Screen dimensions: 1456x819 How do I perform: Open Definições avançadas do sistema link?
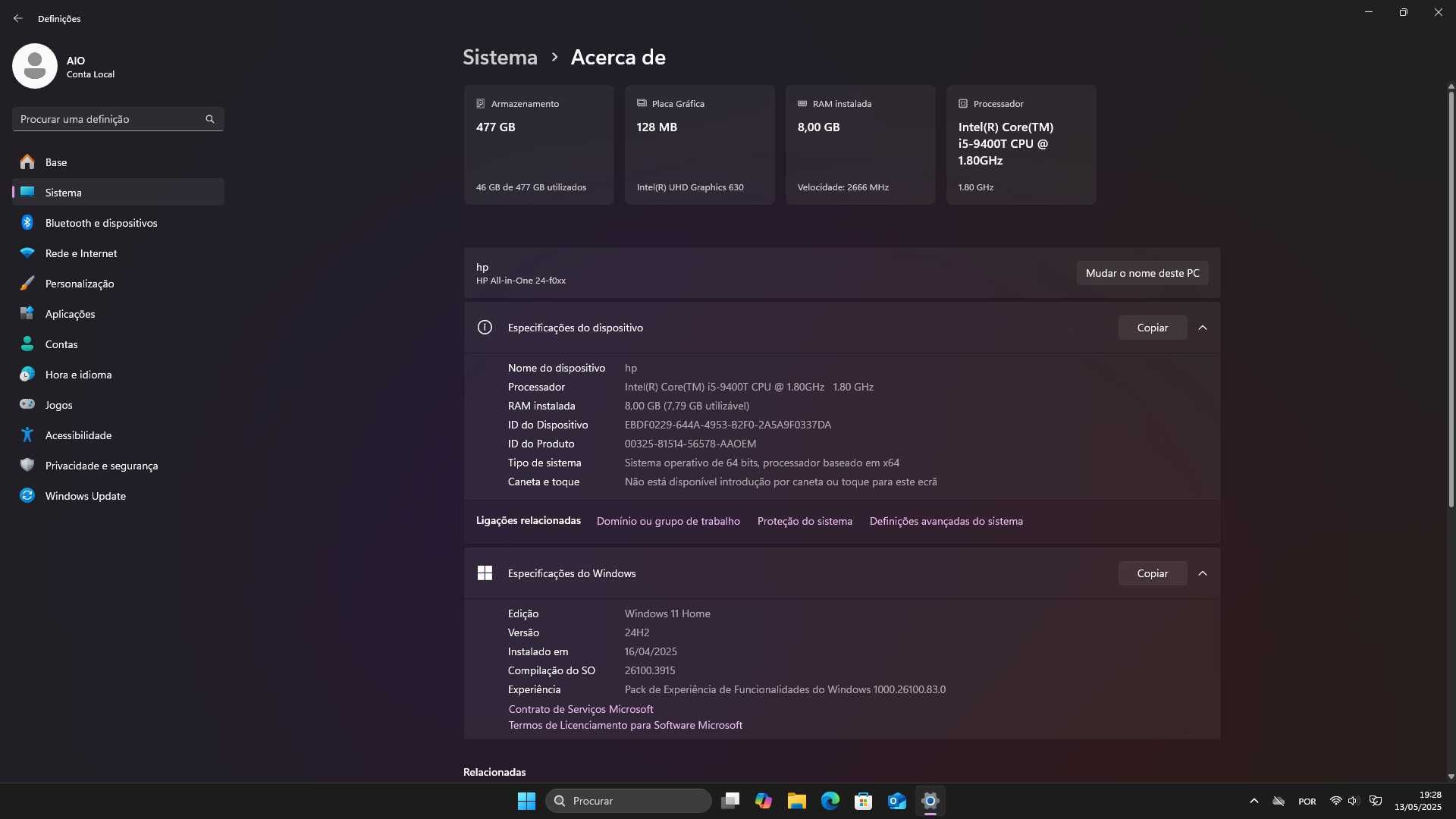946,521
